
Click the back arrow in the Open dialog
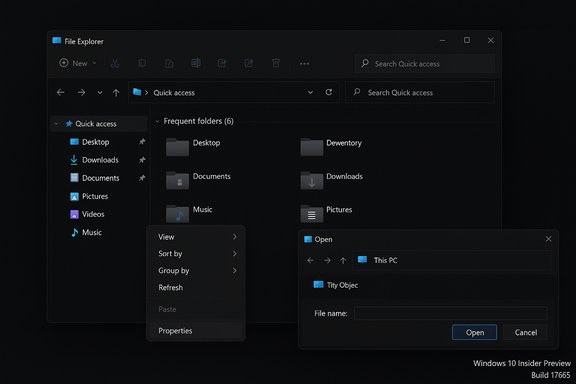click(310, 260)
